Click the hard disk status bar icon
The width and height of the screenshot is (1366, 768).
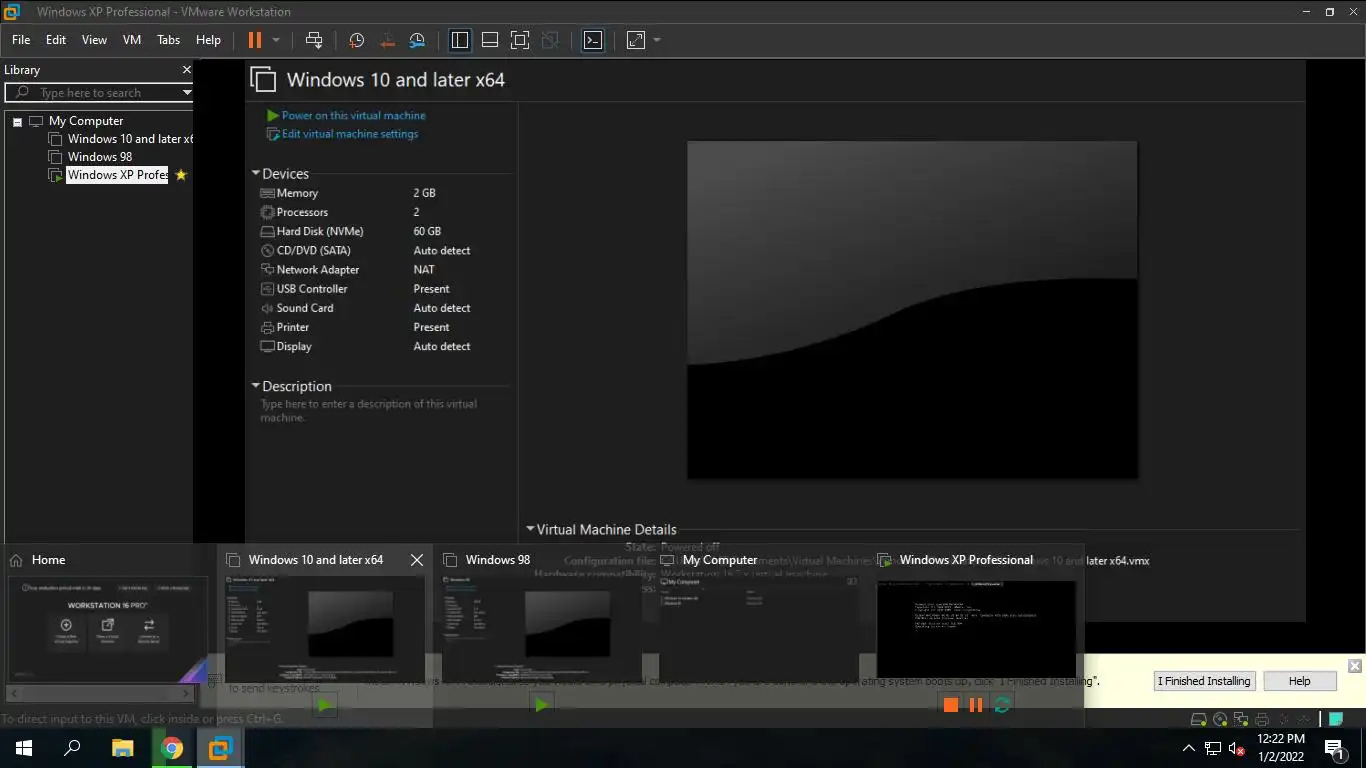1198,719
